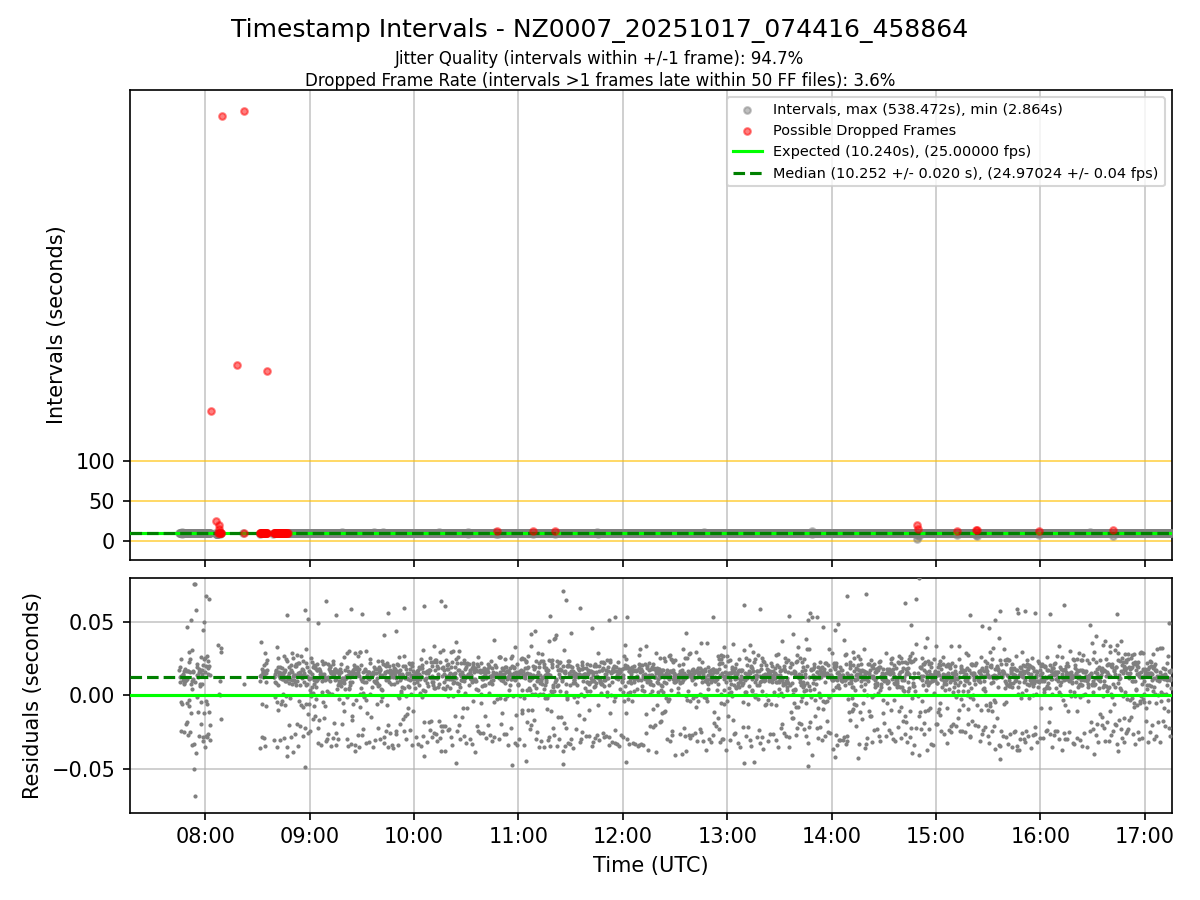
Task: Click the solid green Expected line sample in legend
Action: pyautogui.click(x=747, y=152)
